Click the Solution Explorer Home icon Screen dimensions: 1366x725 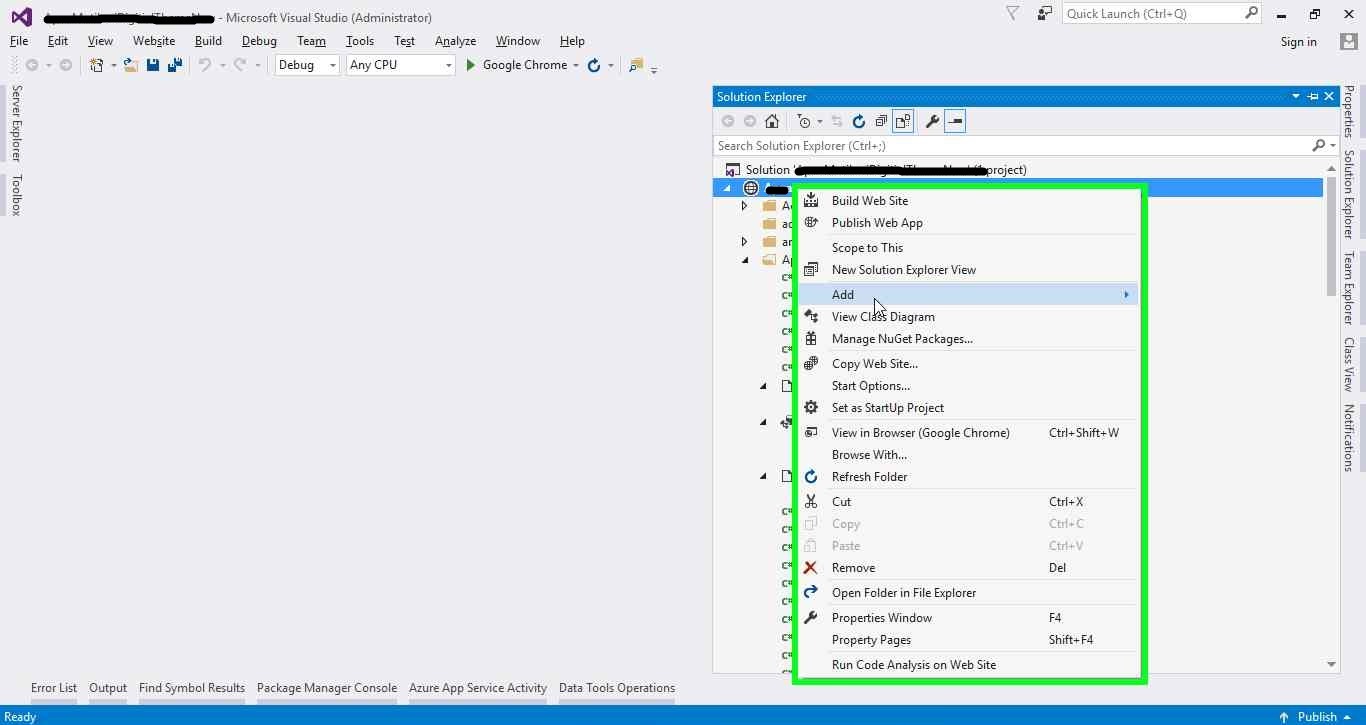tap(772, 121)
